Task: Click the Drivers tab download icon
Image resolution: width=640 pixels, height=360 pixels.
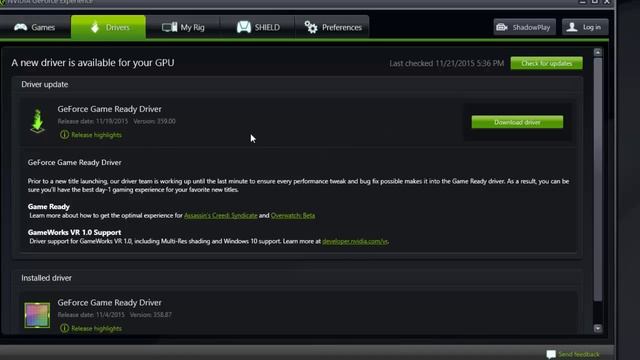Action: (x=95, y=27)
